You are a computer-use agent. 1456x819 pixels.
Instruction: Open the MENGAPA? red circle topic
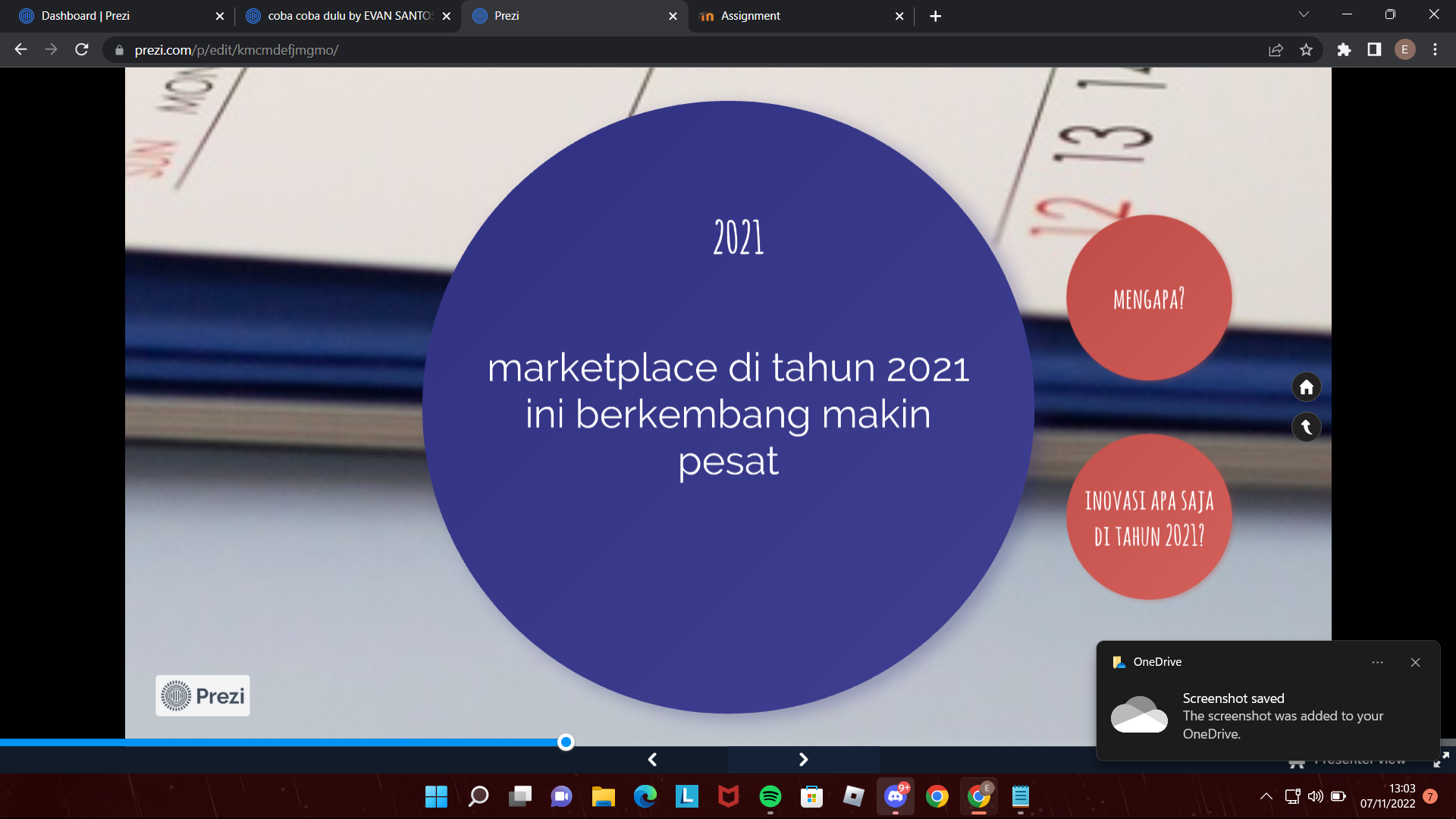pos(1148,298)
